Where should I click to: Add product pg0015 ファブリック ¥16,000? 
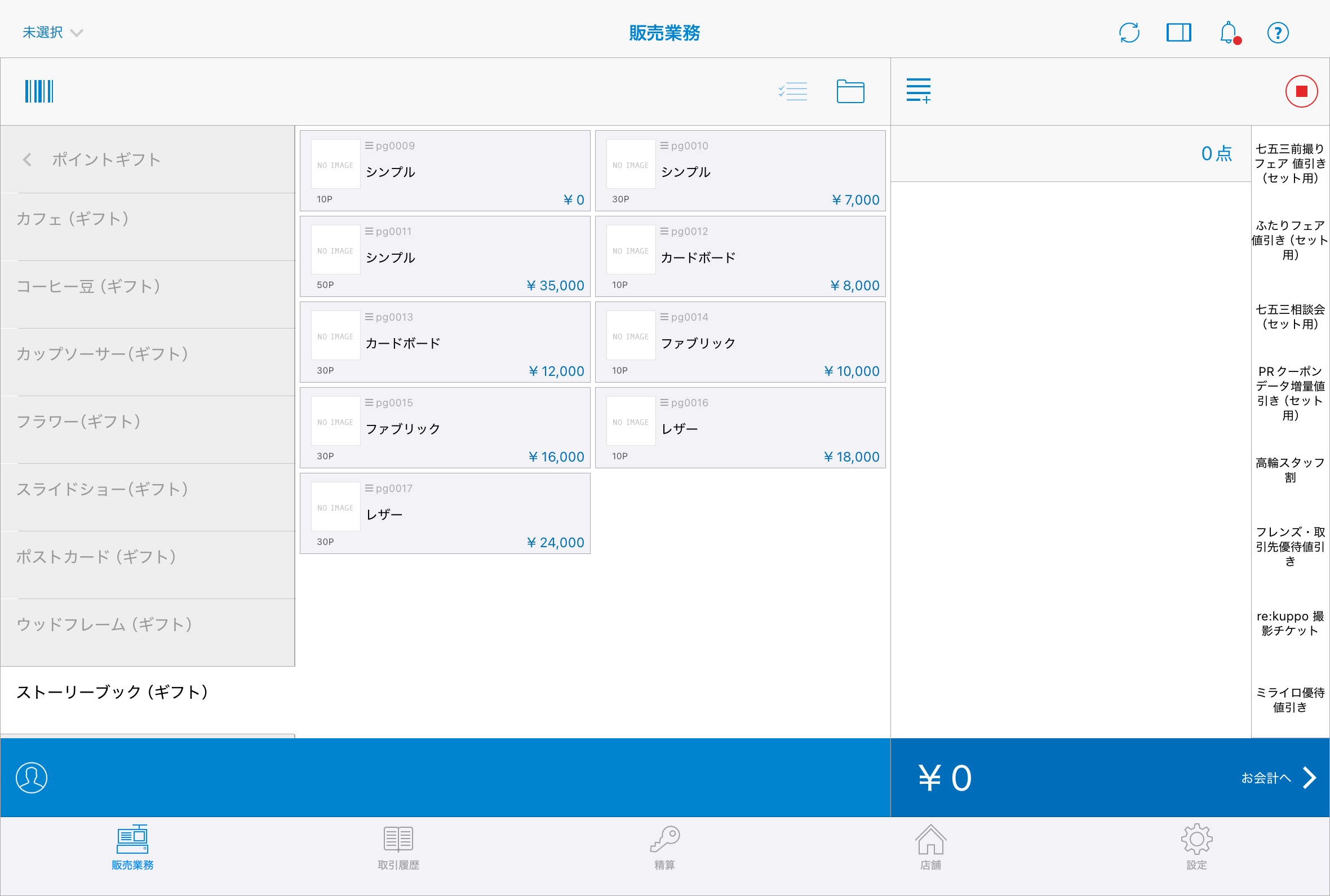(445, 428)
